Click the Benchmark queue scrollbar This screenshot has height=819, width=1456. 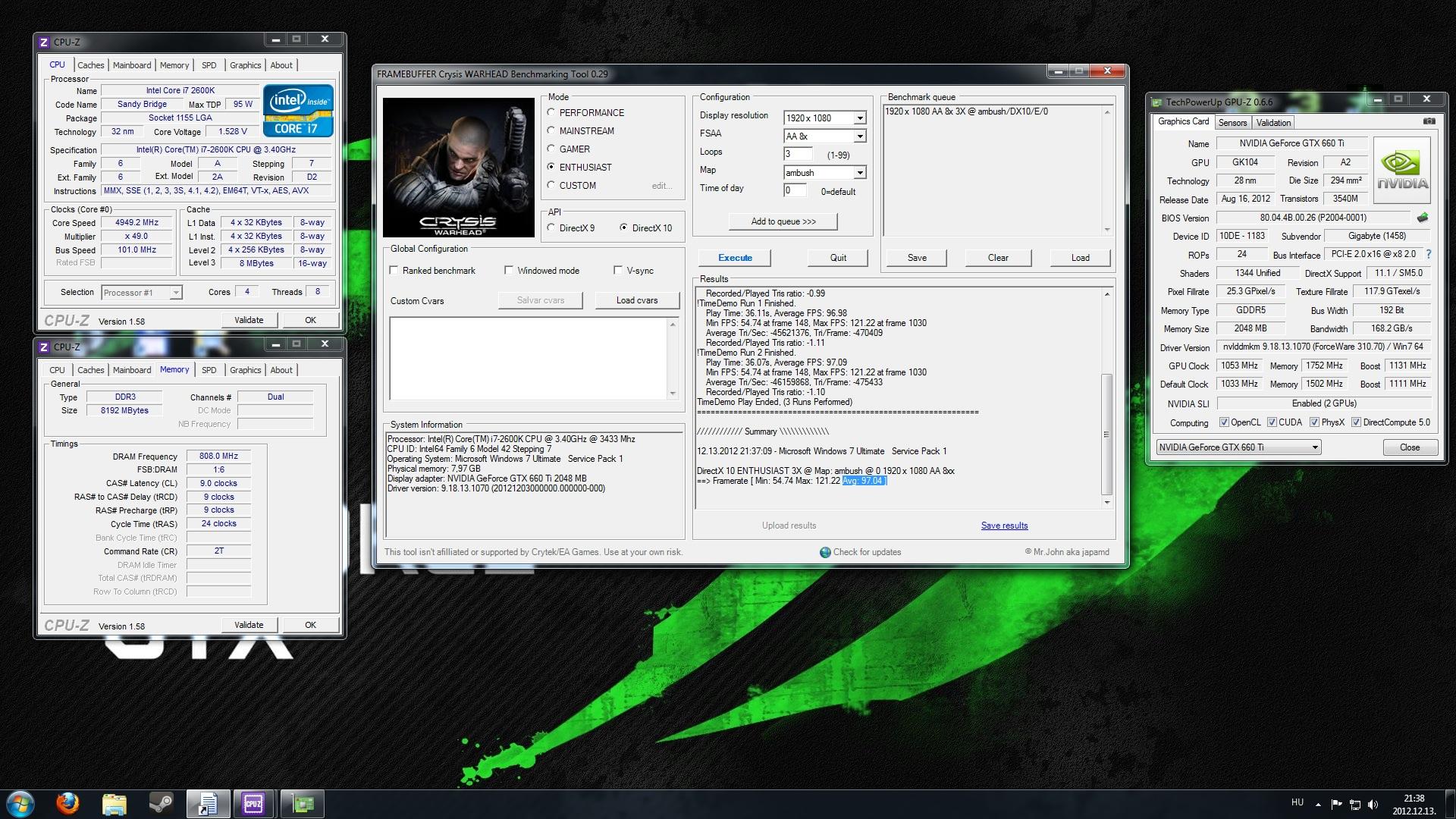[x=1107, y=171]
